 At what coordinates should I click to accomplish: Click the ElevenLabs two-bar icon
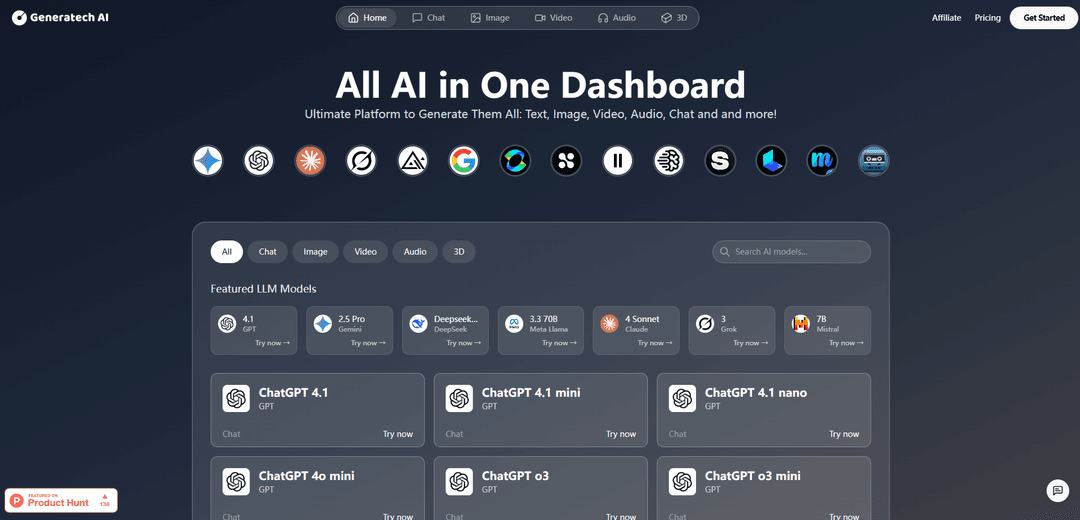(x=618, y=161)
